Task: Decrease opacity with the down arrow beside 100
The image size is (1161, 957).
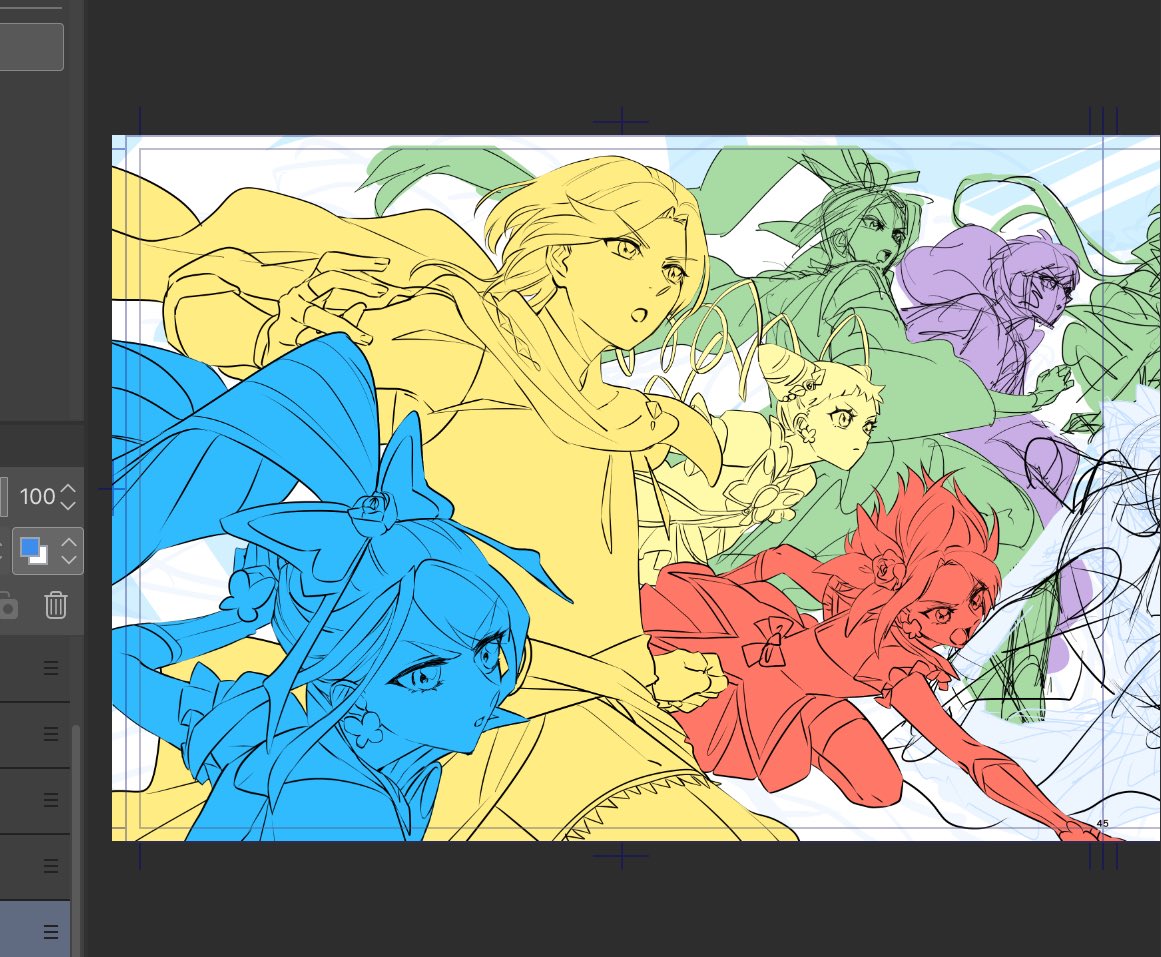Action: point(68,505)
